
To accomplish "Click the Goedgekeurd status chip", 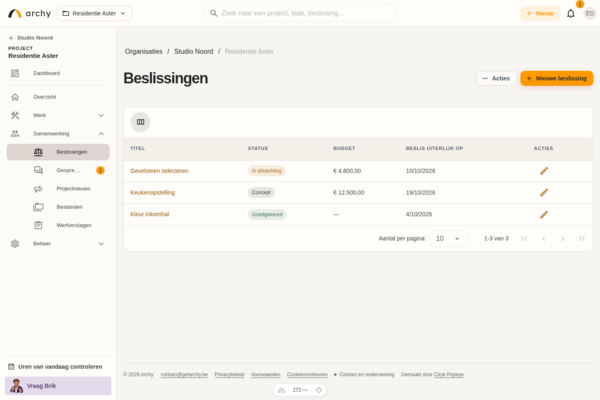I will 267,214.
